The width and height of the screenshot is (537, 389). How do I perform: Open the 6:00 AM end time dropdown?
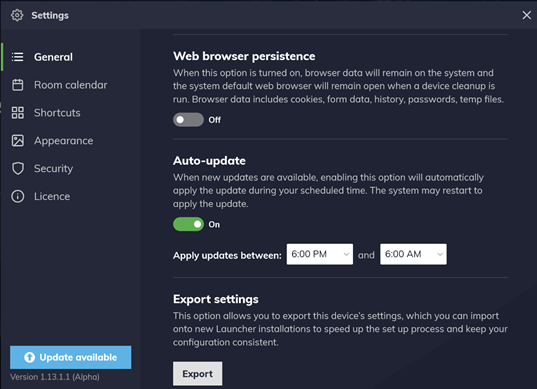coord(413,254)
